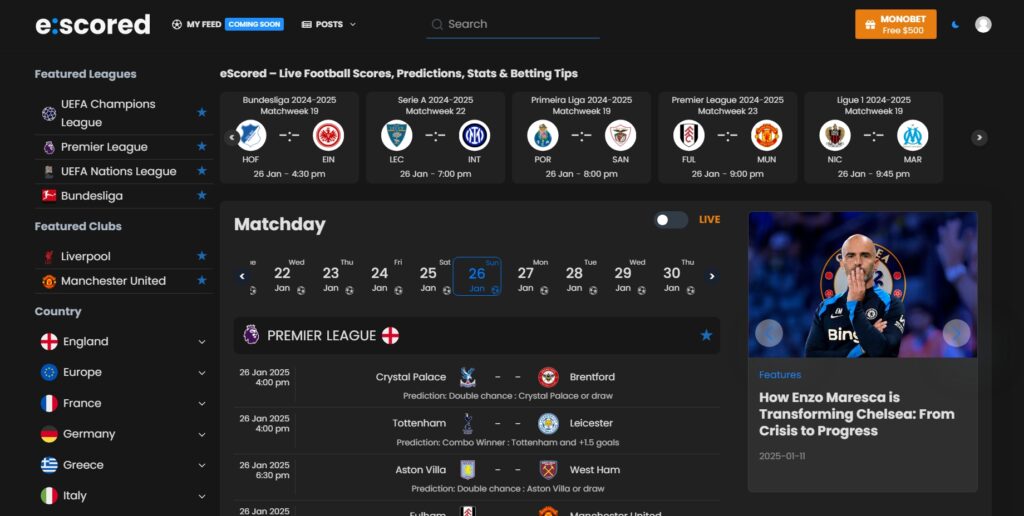This screenshot has height=516, width=1024.
Task: Expand the Germany country list
Action: (x=202, y=434)
